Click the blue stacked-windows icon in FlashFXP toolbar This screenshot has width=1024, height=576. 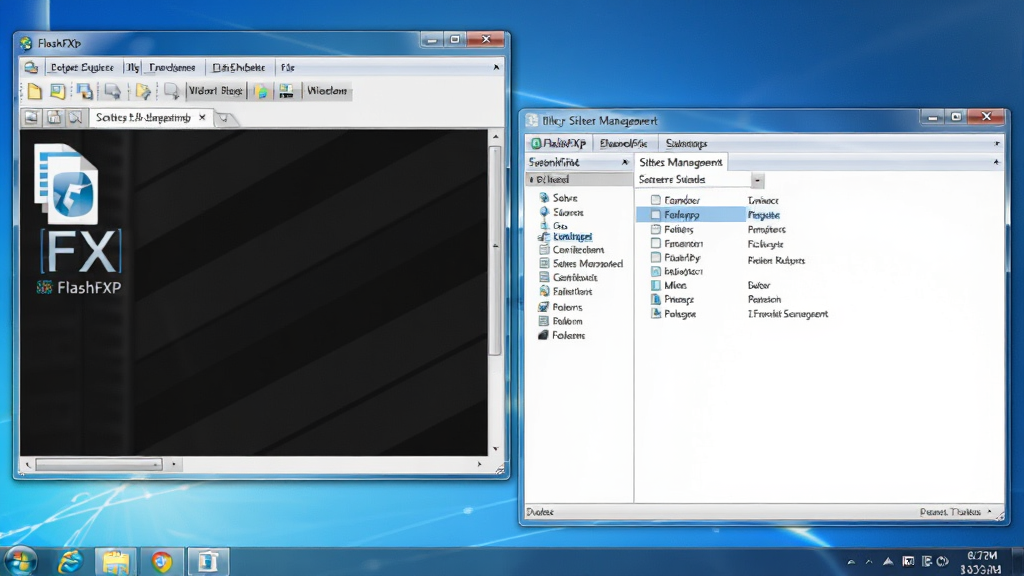pyautogui.click(x=84, y=91)
